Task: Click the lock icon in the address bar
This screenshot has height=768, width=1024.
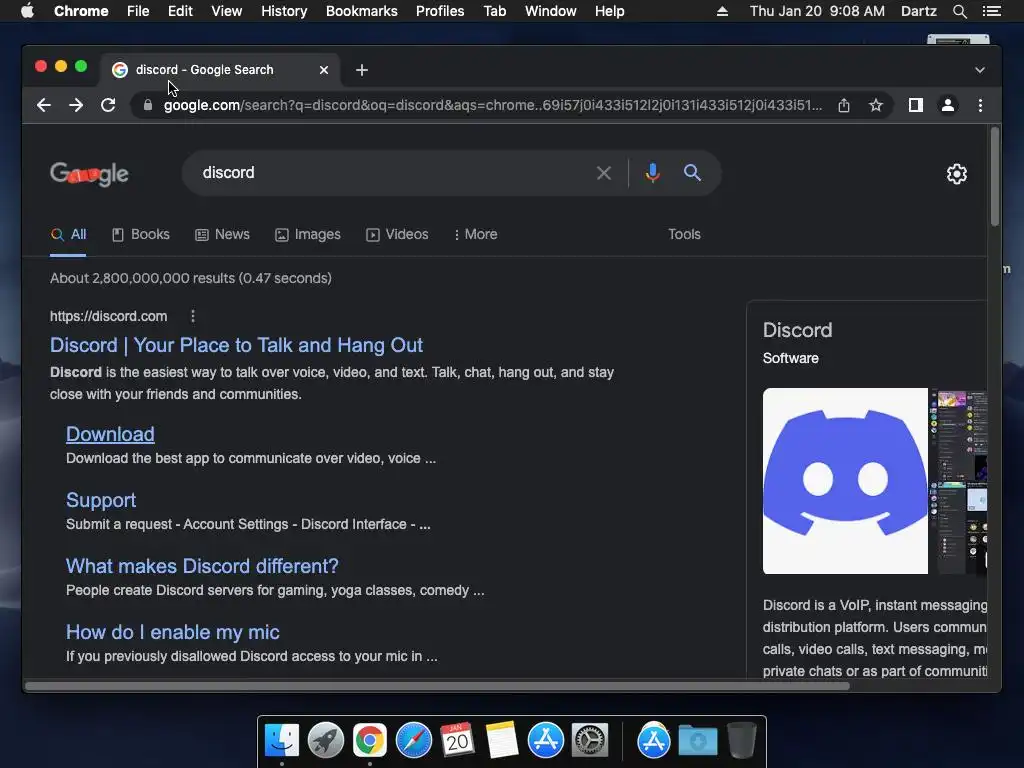Action: [148, 105]
